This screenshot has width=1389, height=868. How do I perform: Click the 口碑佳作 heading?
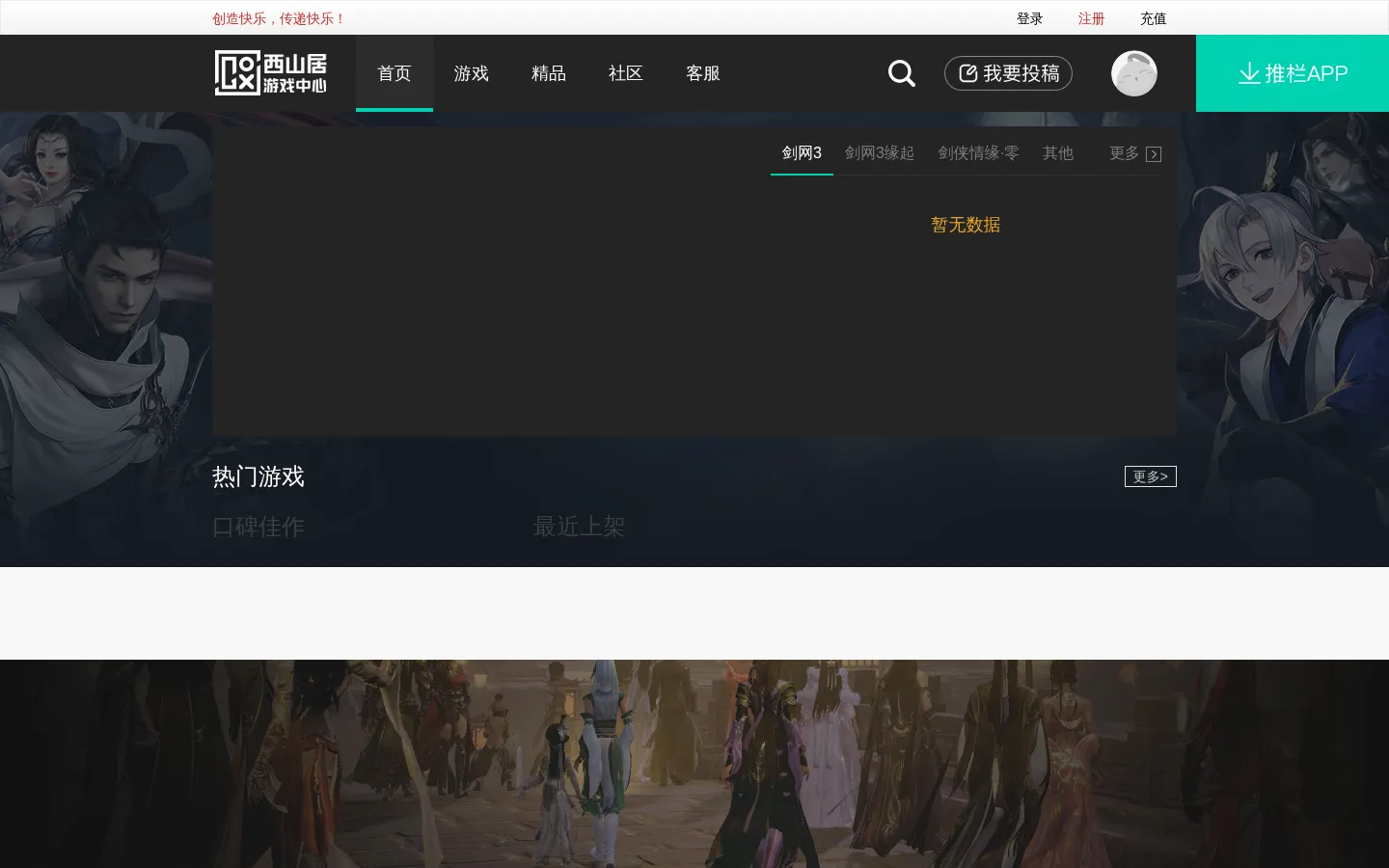[259, 527]
